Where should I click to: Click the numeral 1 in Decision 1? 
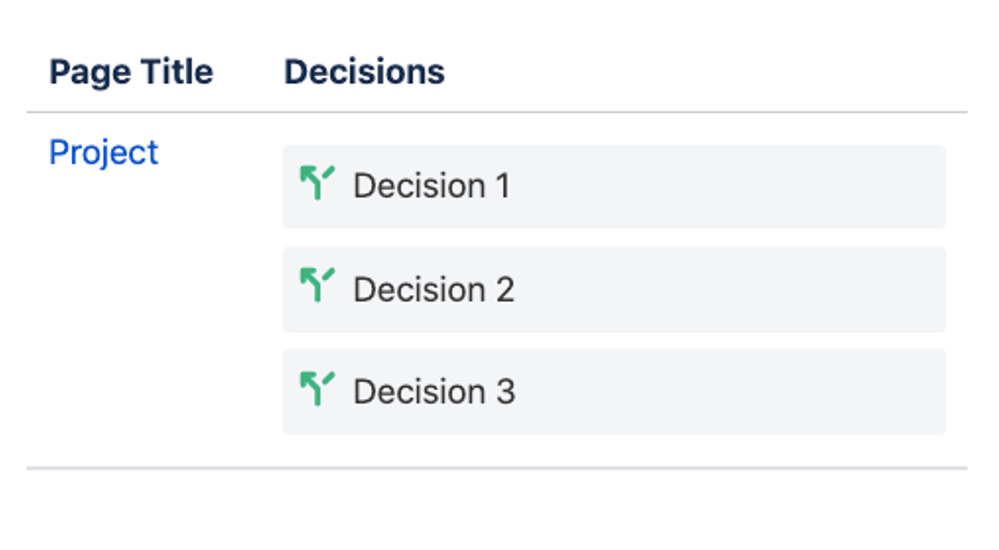[x=501, y=186]
